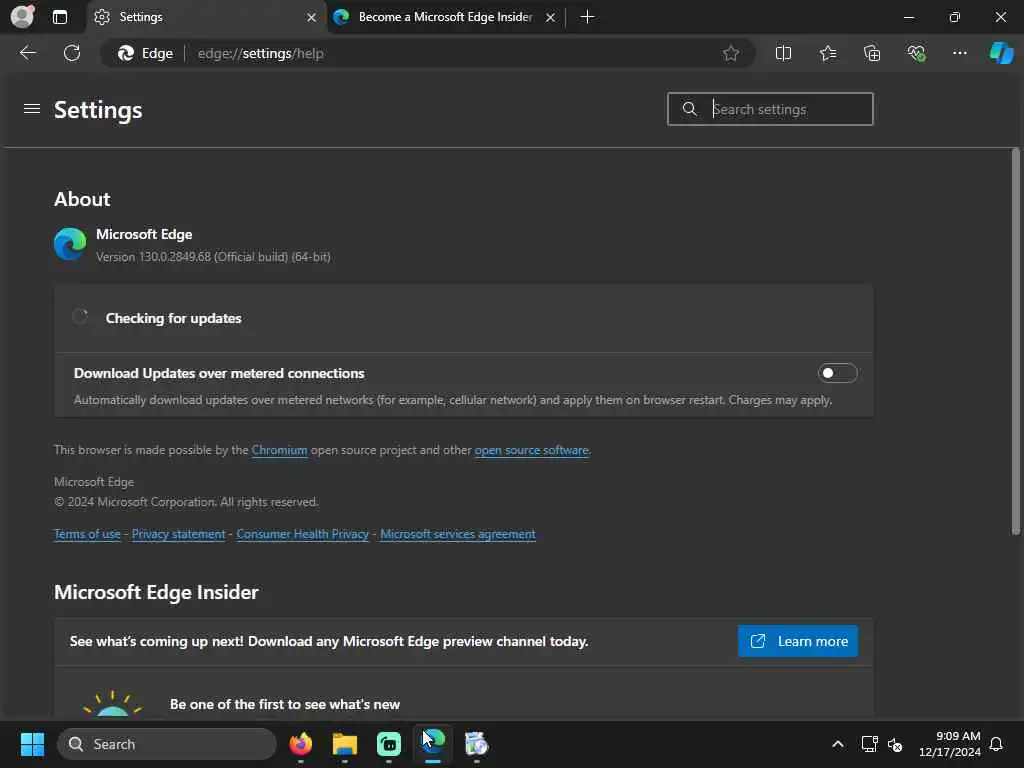Launch Firefox from the taskbar
The width and height of the screenshot is (1024, 768).
coord(300,744)
